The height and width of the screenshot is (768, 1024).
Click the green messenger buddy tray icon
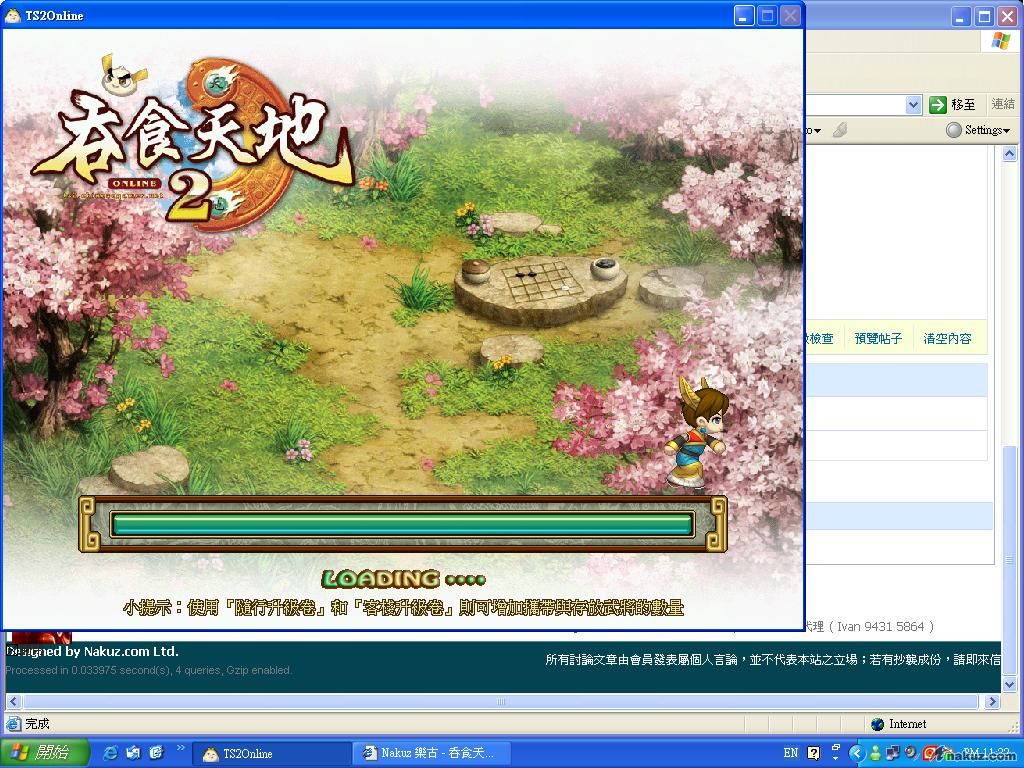point(875,753)
